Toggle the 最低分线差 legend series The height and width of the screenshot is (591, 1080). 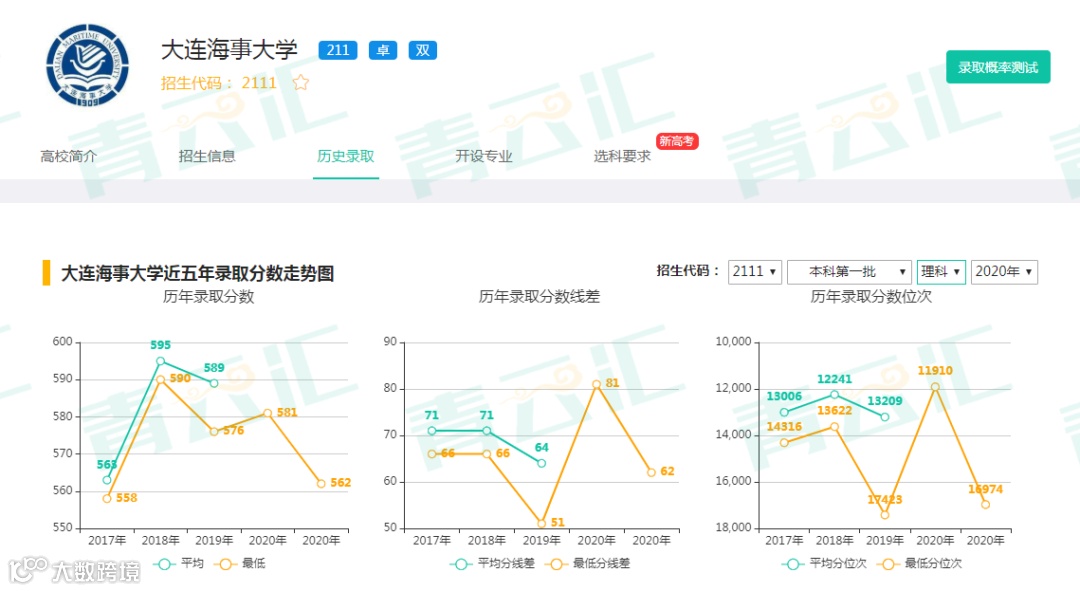tap(588, 563)
